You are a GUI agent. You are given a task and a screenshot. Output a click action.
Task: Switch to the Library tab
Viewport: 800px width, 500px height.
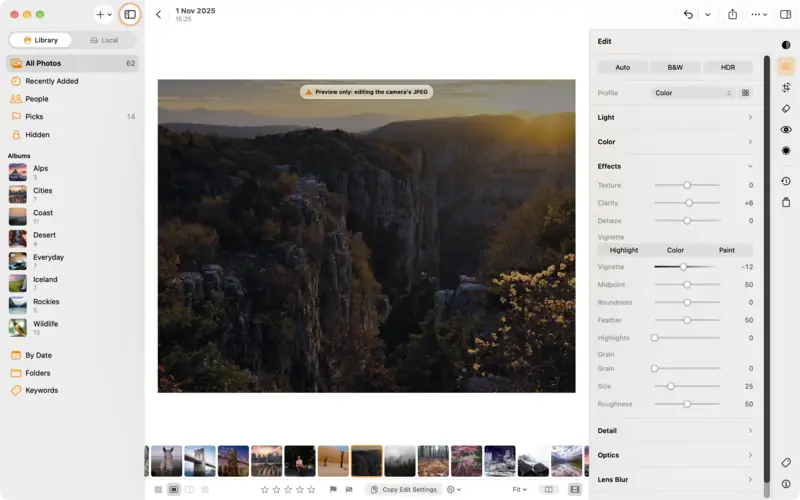(x=41, y=40)
